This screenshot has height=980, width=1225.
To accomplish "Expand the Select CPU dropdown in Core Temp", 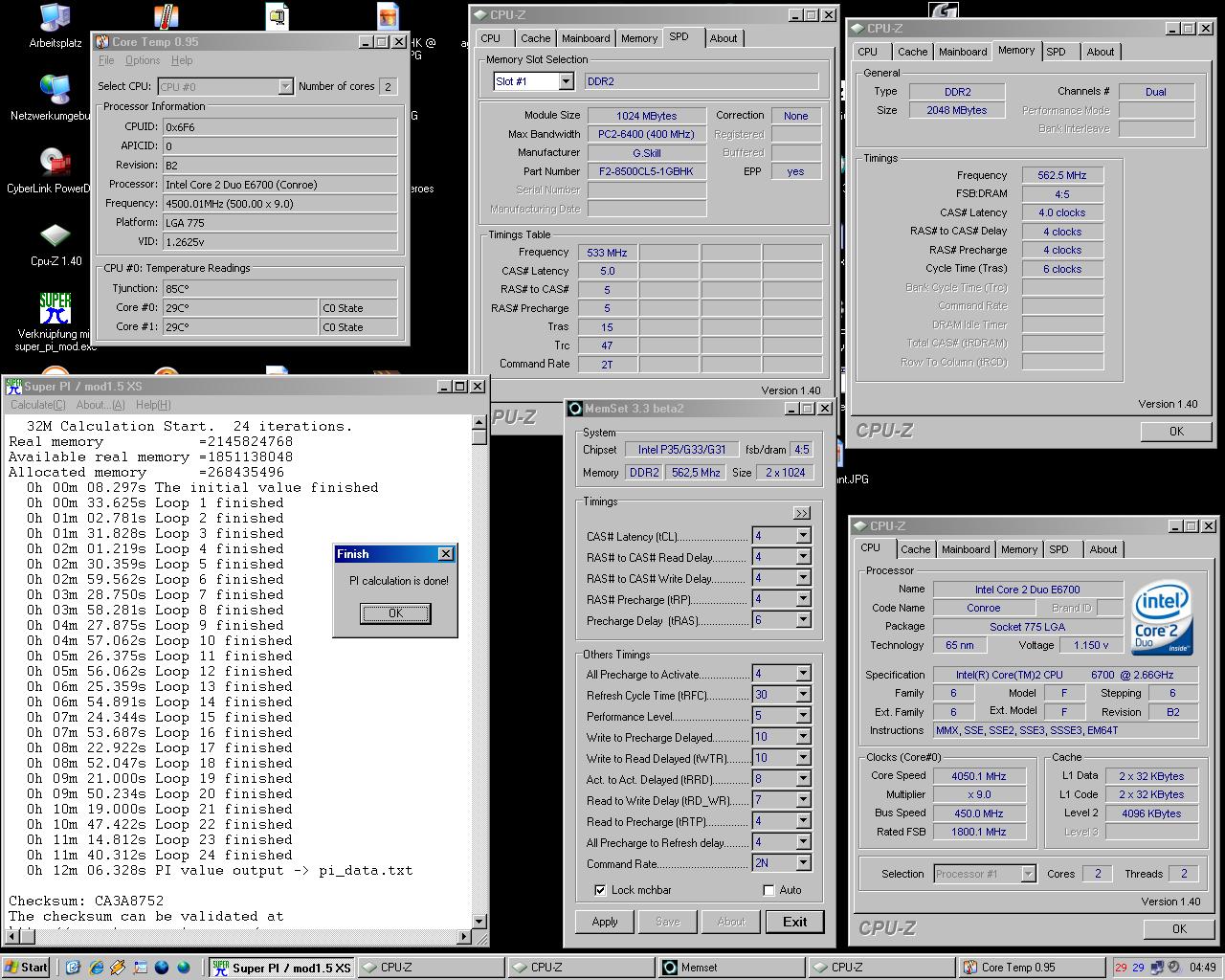I will tap(285, 87).
